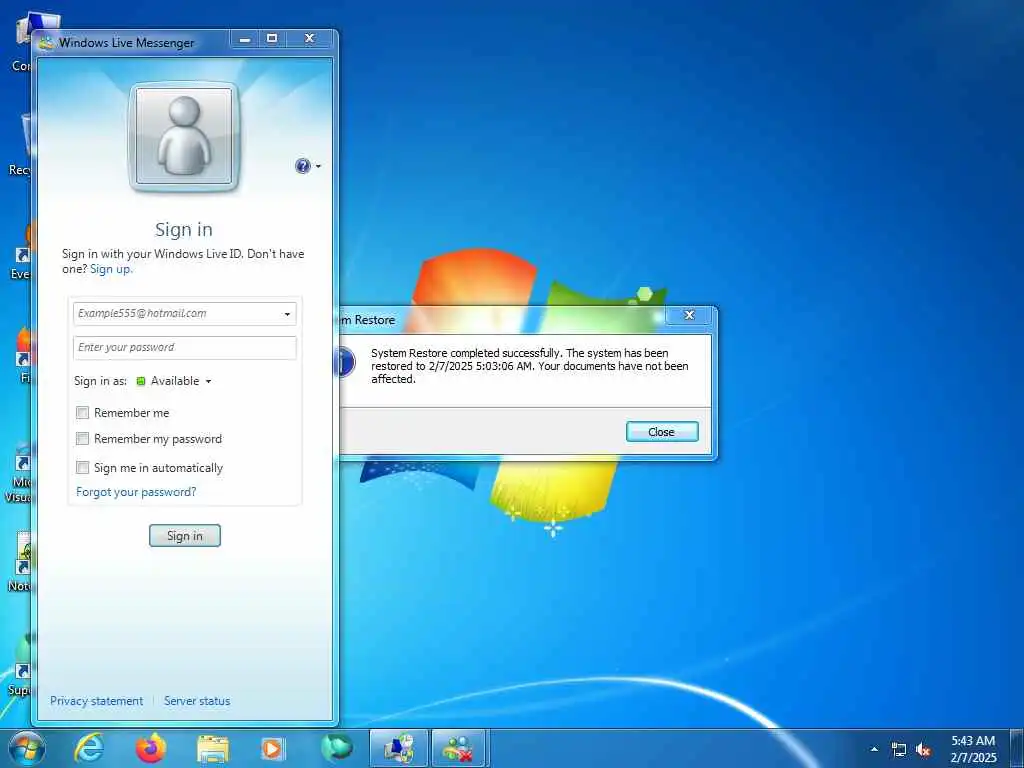Image resolution: width=1024 pixels, height=768 pixels.
Task: Switch to System Restore taskbar button
Action: tap(398, 748)
